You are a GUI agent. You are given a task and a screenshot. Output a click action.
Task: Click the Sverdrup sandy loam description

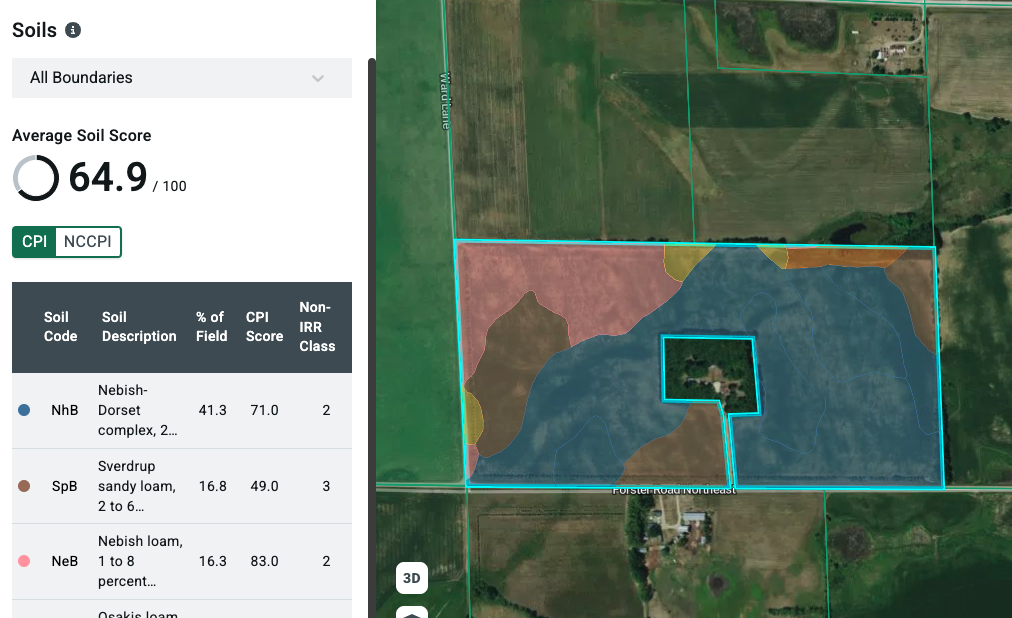pyautogui.click(x=137, y=486)
